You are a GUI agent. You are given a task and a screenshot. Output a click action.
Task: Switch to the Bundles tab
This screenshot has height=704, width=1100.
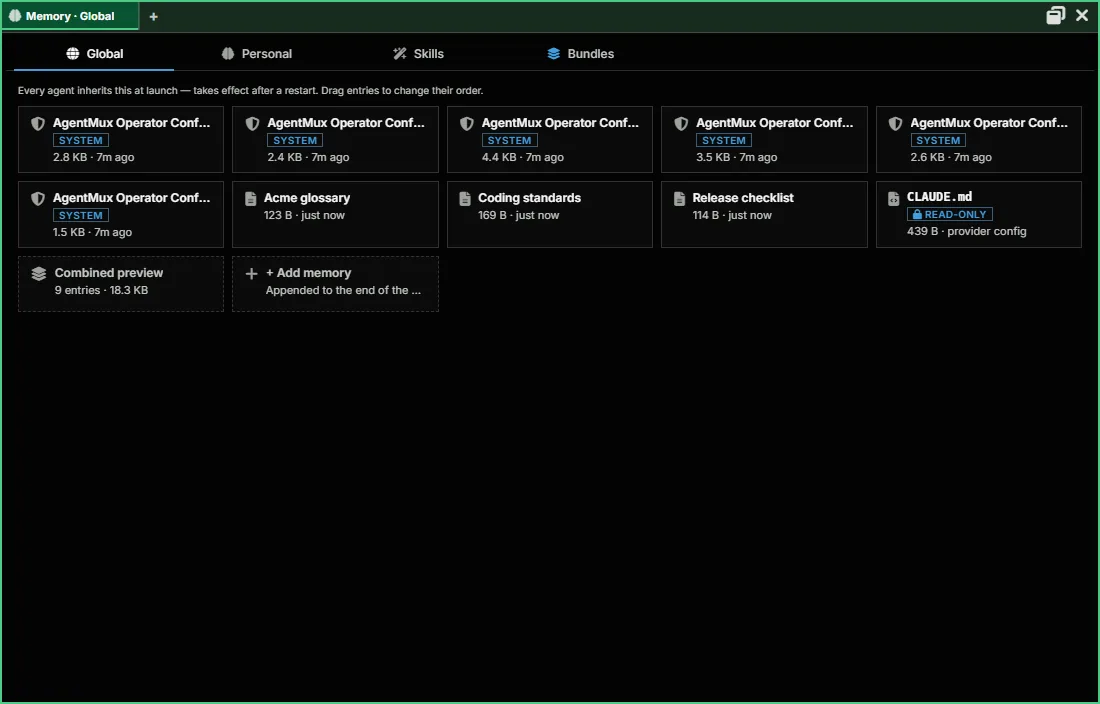(580, 54)
